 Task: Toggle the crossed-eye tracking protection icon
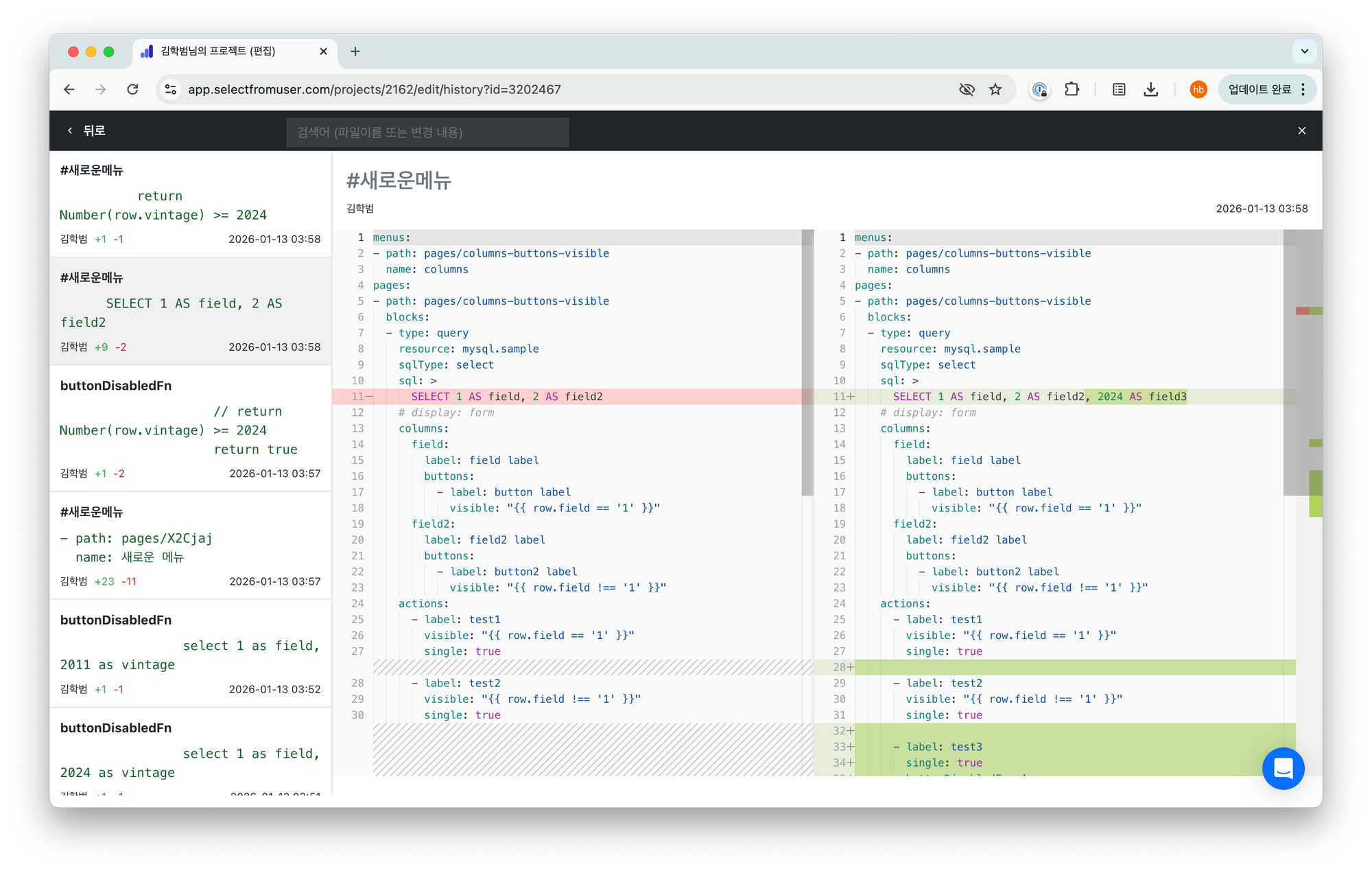967,89
